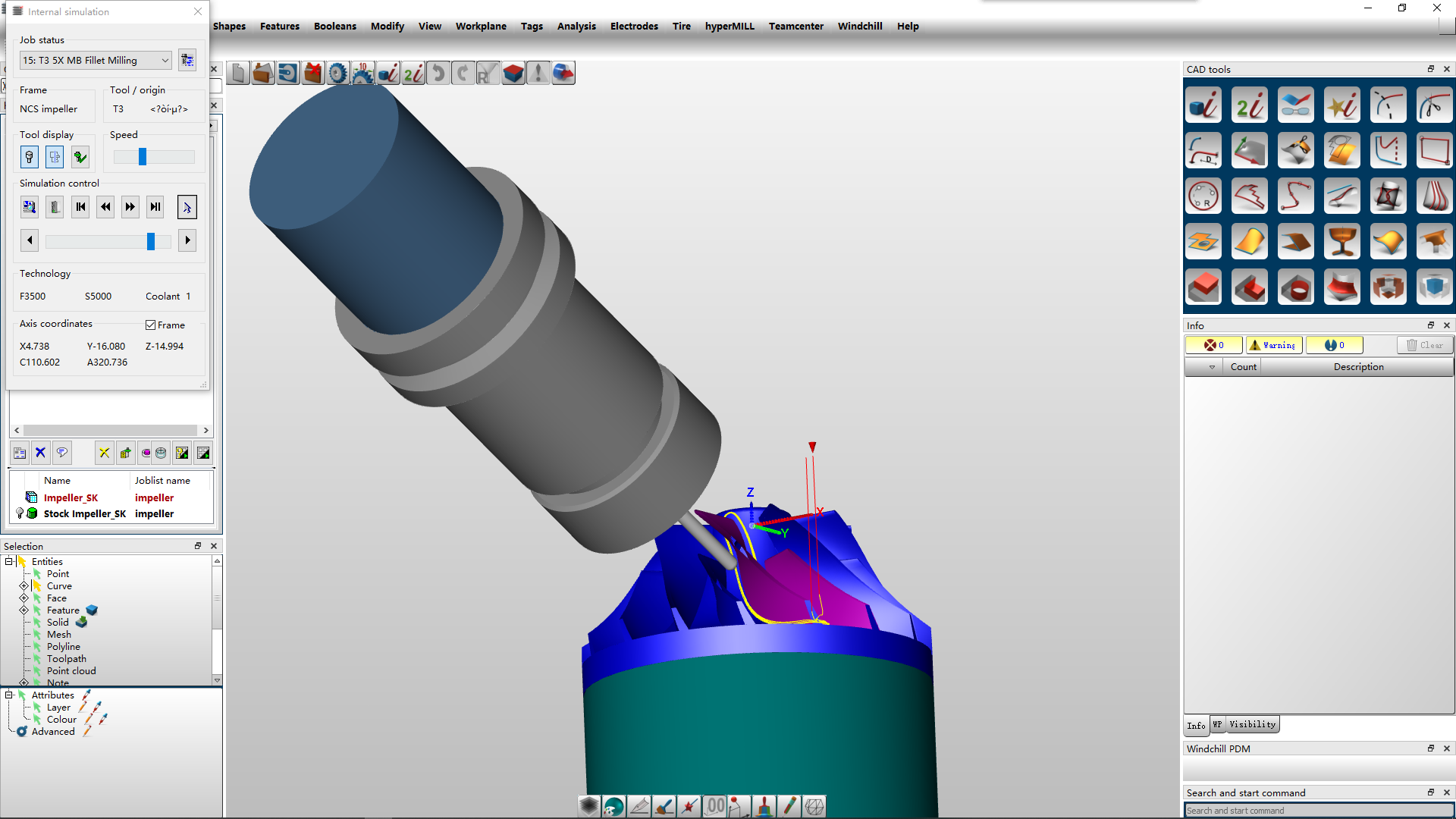Image resolution: width=1456 pixels, height=819 pixels.
Task: Open the Electrodes menu
Action: tap(634, 26)
